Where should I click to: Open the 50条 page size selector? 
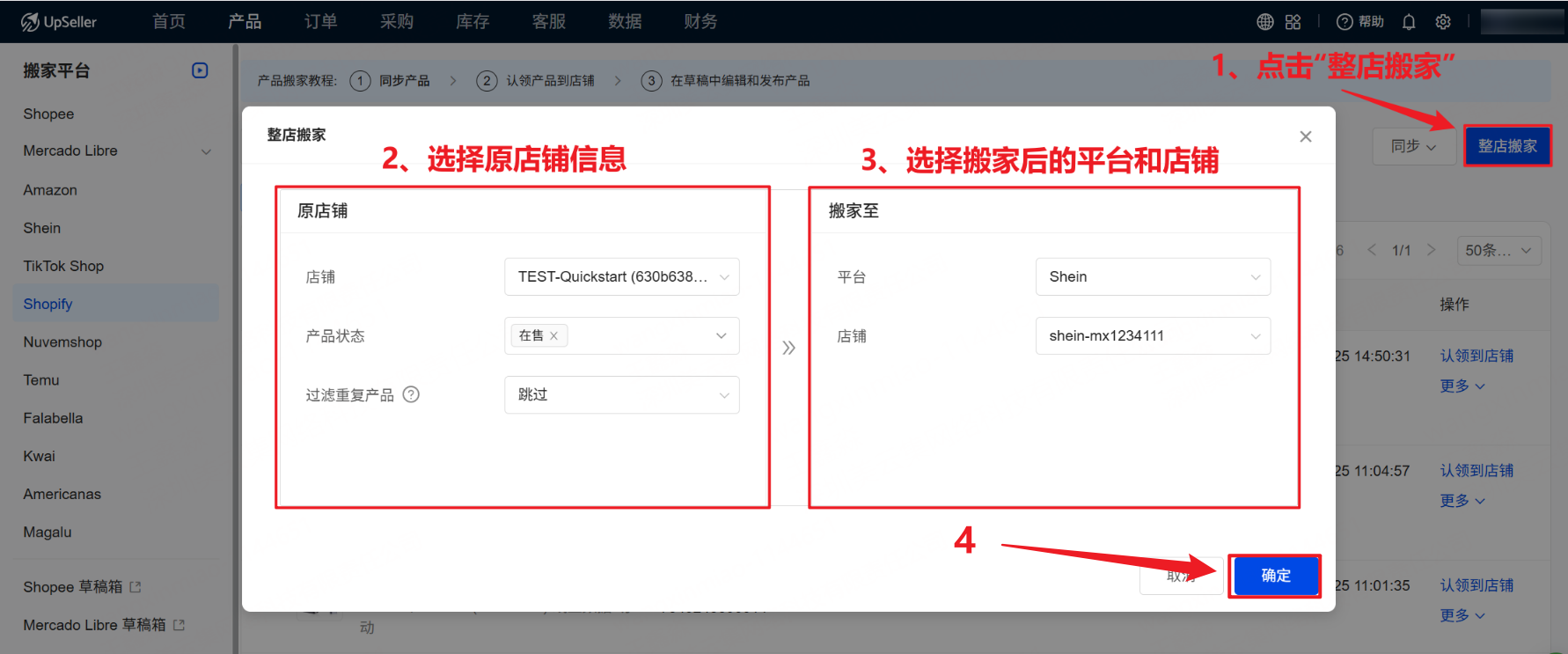pyautogui.click(x=1498, y=251)
